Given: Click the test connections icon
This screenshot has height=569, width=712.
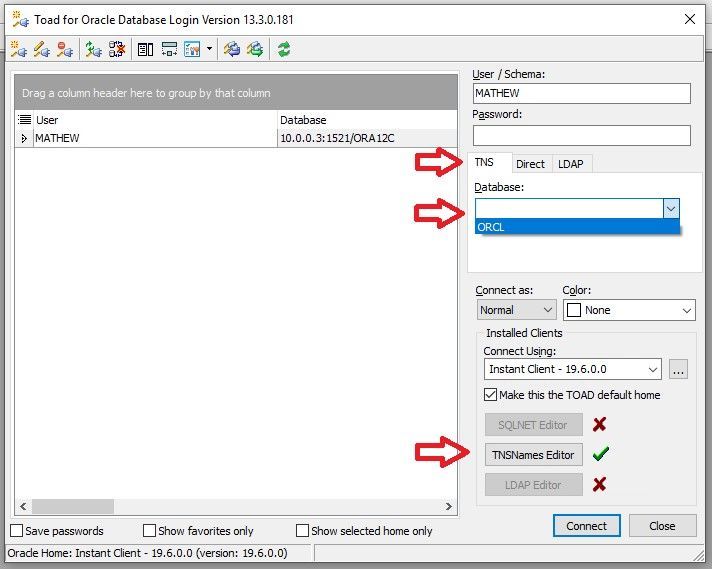Looking at the screenshot, I should [94, 49].
